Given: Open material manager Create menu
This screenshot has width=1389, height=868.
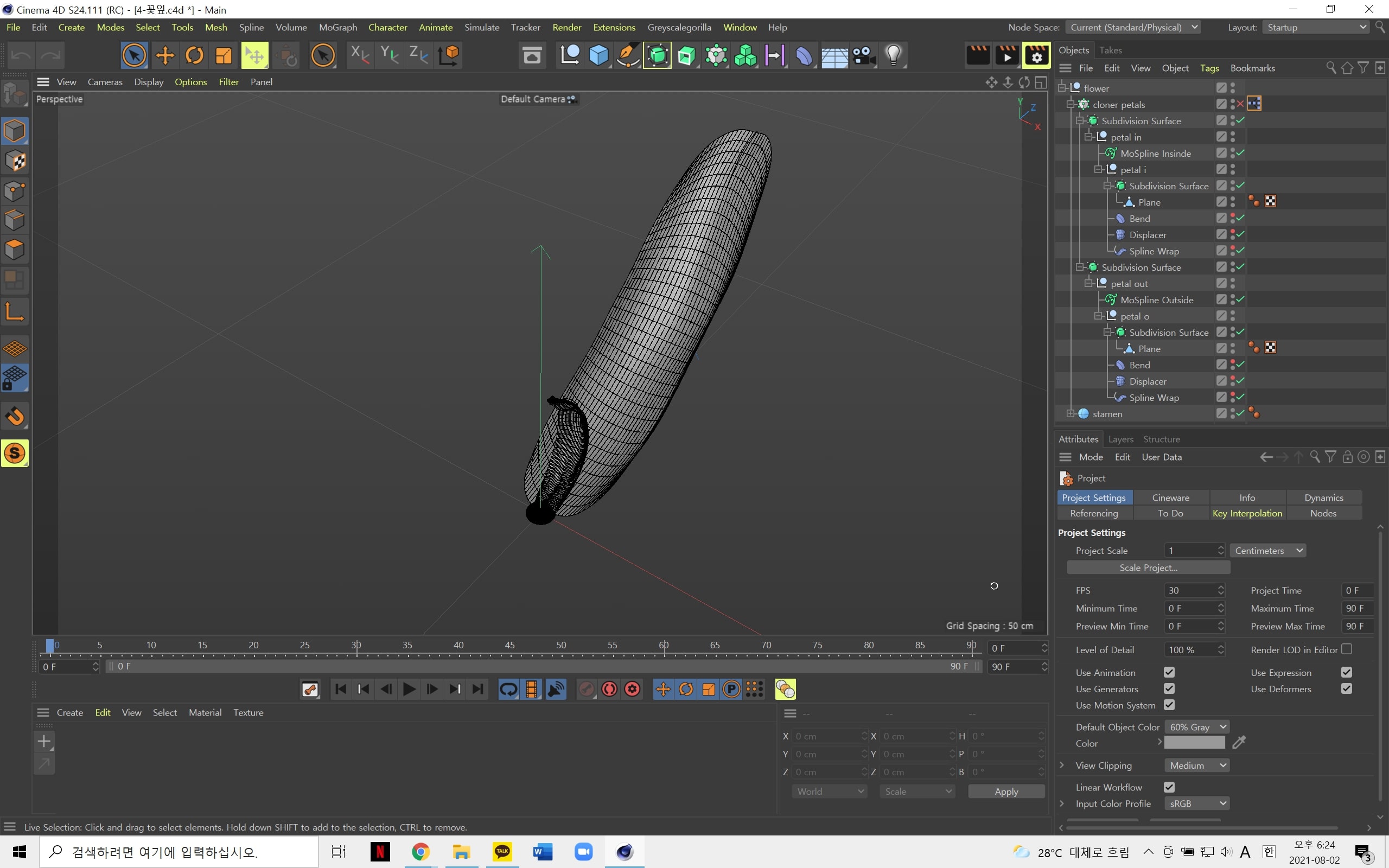Looking at the screenshot, I should (70, 712).
